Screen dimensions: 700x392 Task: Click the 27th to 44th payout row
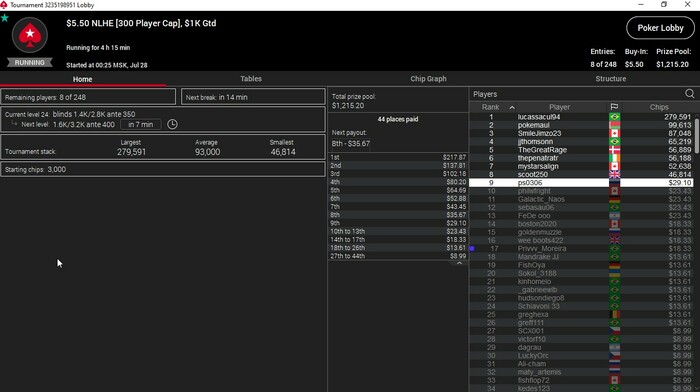tap(398, 256)
